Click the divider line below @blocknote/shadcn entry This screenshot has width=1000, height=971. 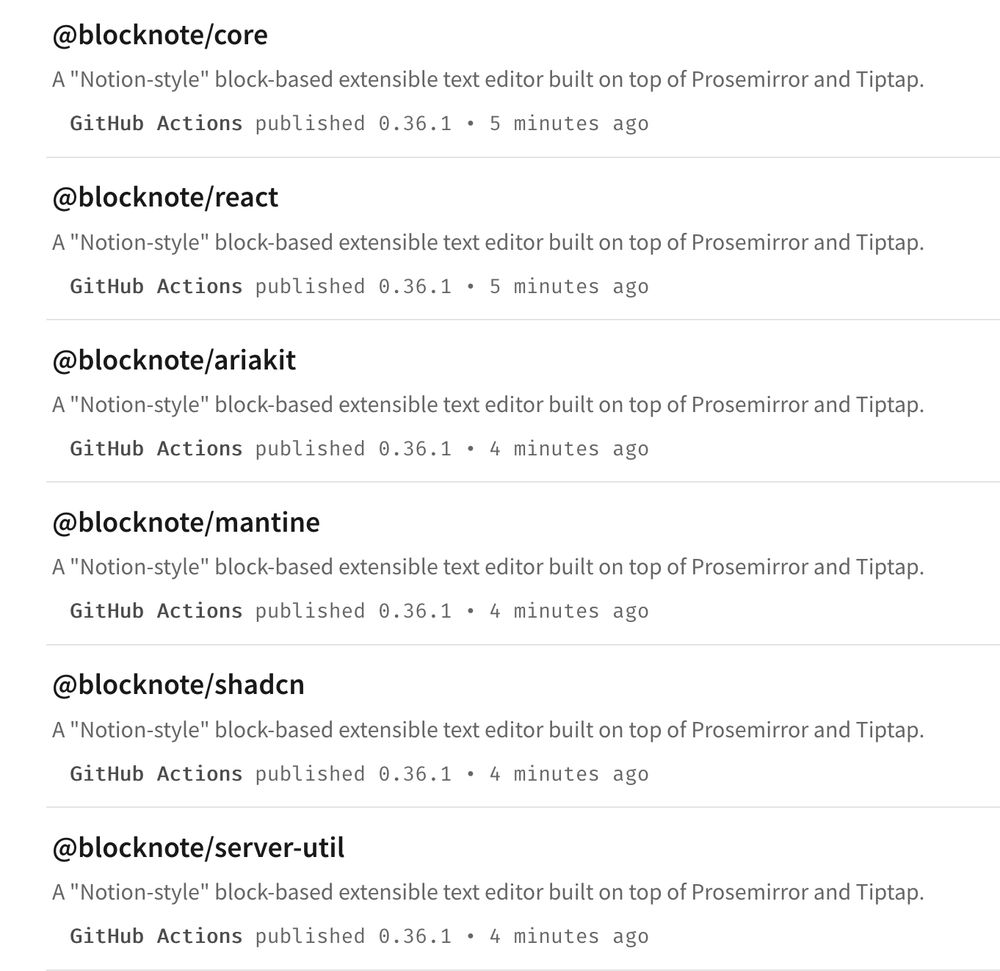click(x=500, y=808)
